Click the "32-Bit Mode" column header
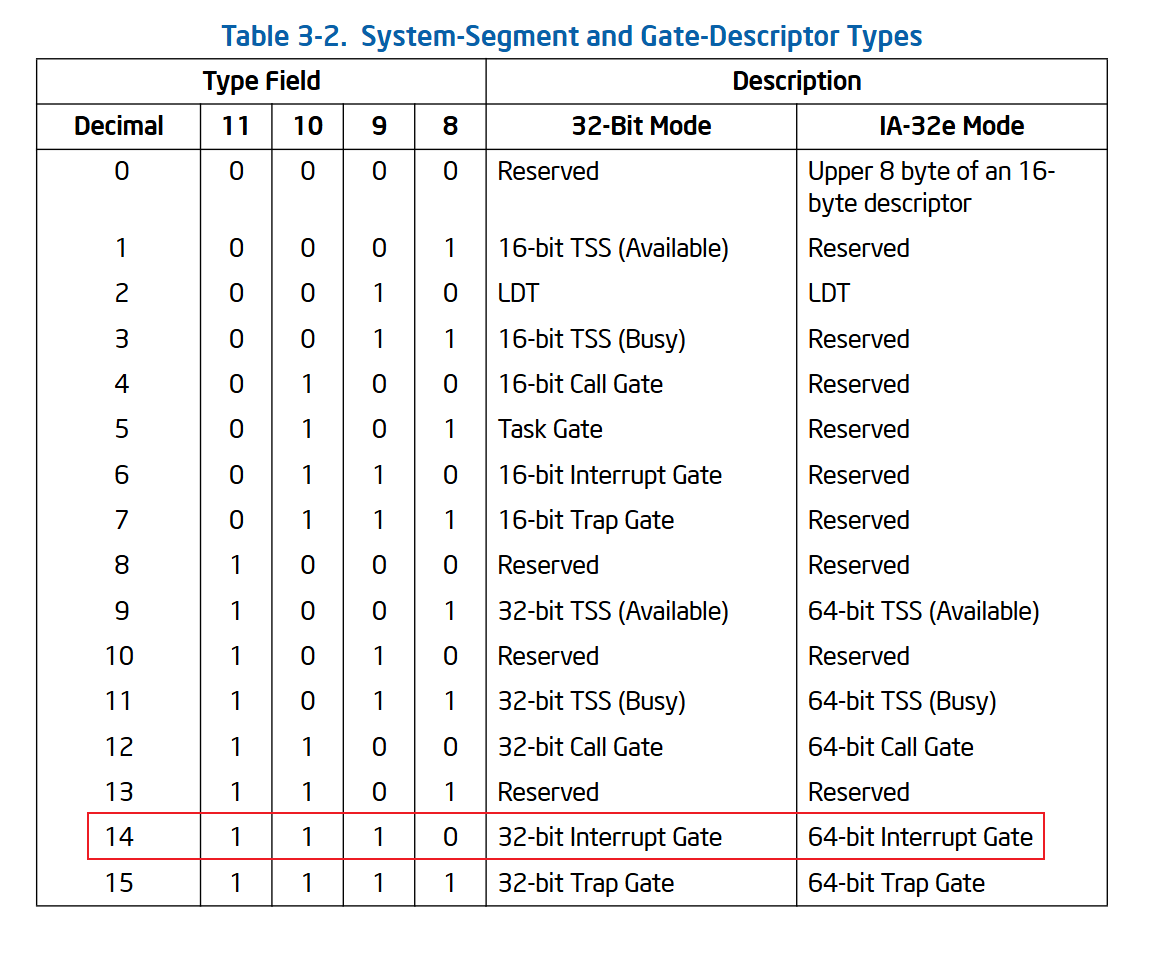This screenshot has height=961, width=1160. click(641, 127)
